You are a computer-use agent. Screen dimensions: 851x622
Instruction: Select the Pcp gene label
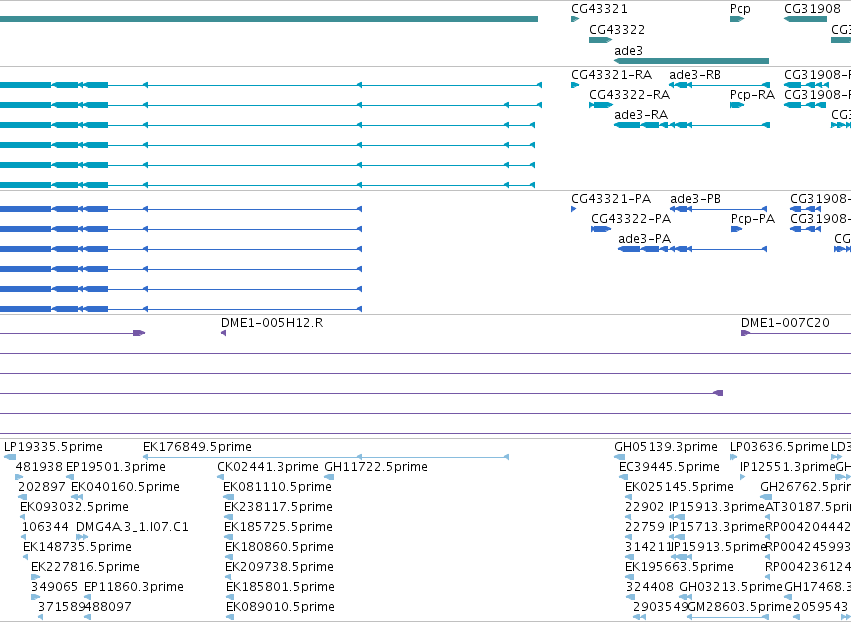tap(740, 9)
